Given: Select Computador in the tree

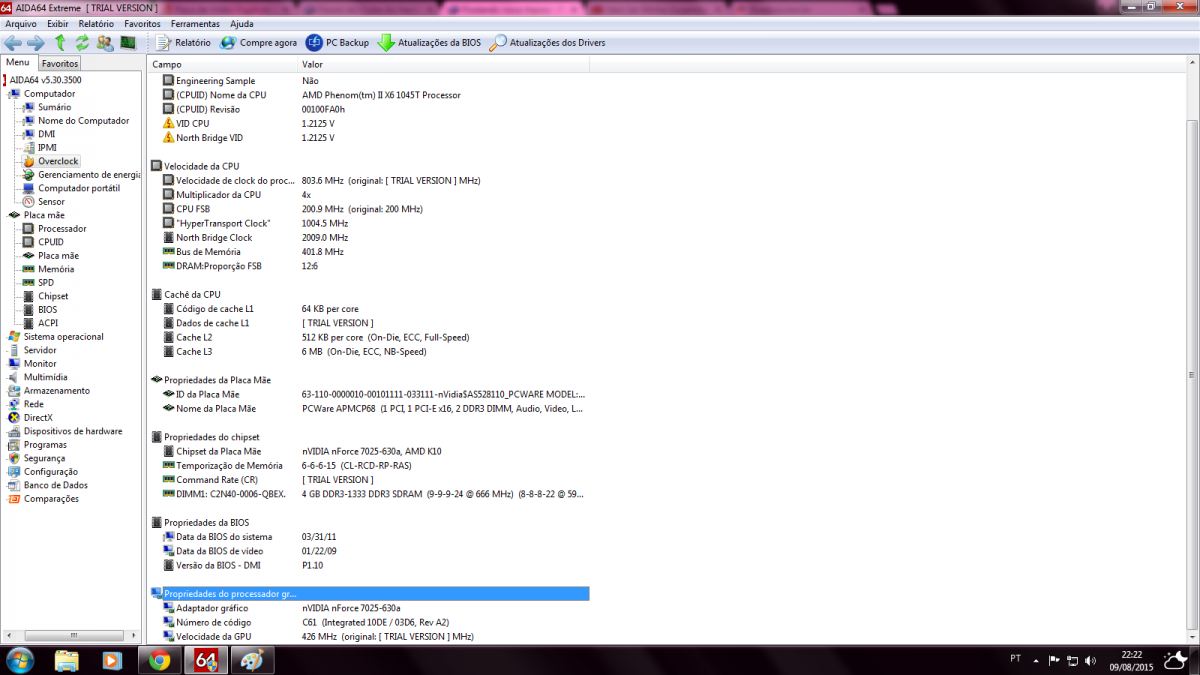Looking at the screenshot, I should 49,94.
